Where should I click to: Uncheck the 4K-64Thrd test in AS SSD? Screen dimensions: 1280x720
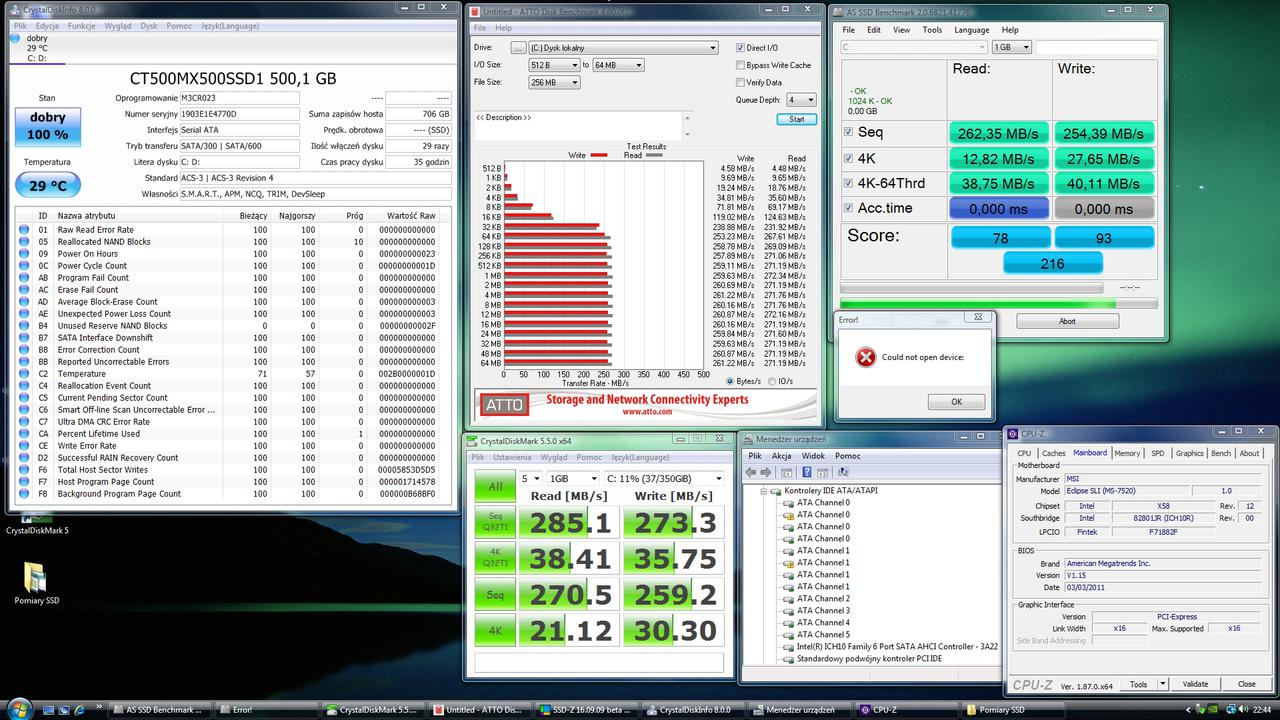849,183
